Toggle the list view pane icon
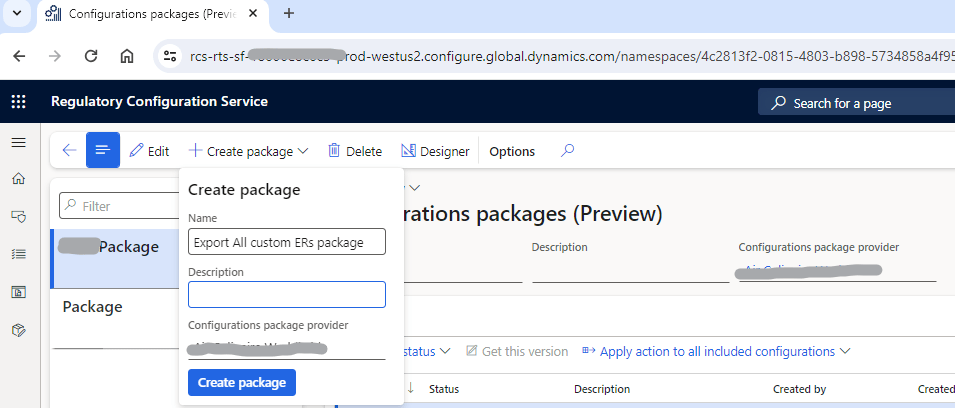 click(x=102, y=151)
